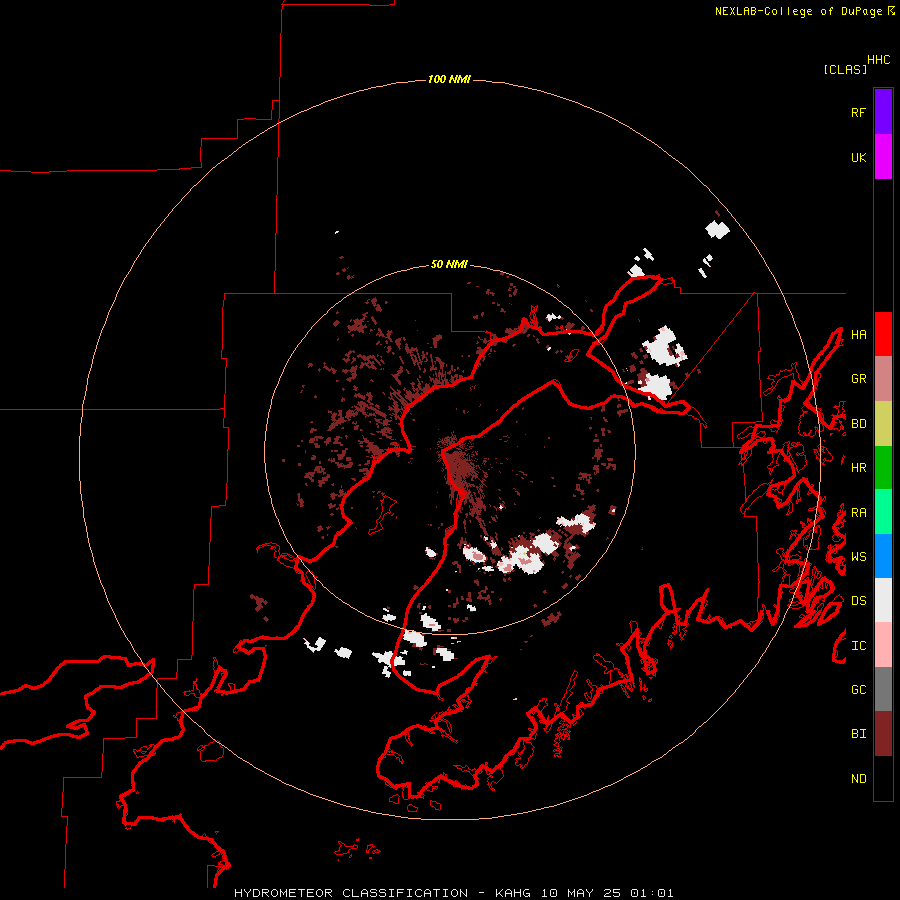Click the BD legend label
Viewport: 900px width, 900px height.
858,424
